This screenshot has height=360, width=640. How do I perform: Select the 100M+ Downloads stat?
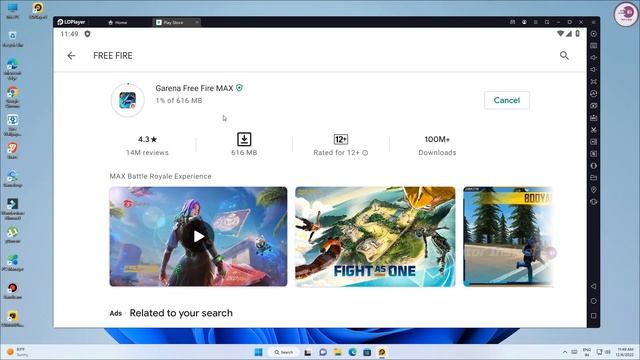tap(437, 145)
